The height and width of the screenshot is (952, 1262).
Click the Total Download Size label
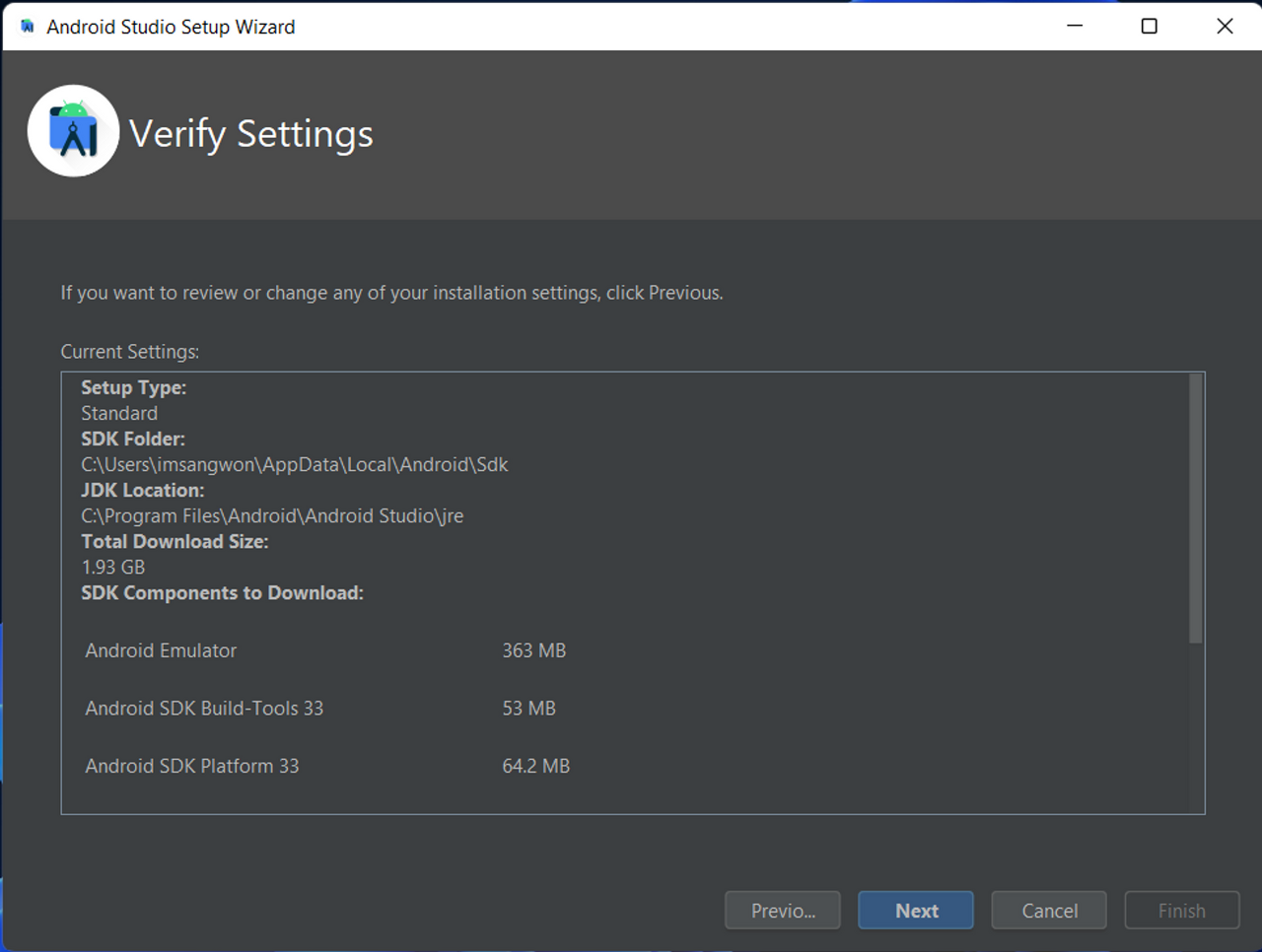175,541
